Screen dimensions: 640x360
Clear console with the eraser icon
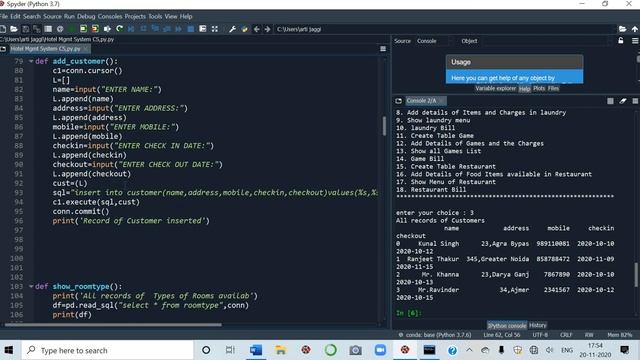click(x=623, y=101)
